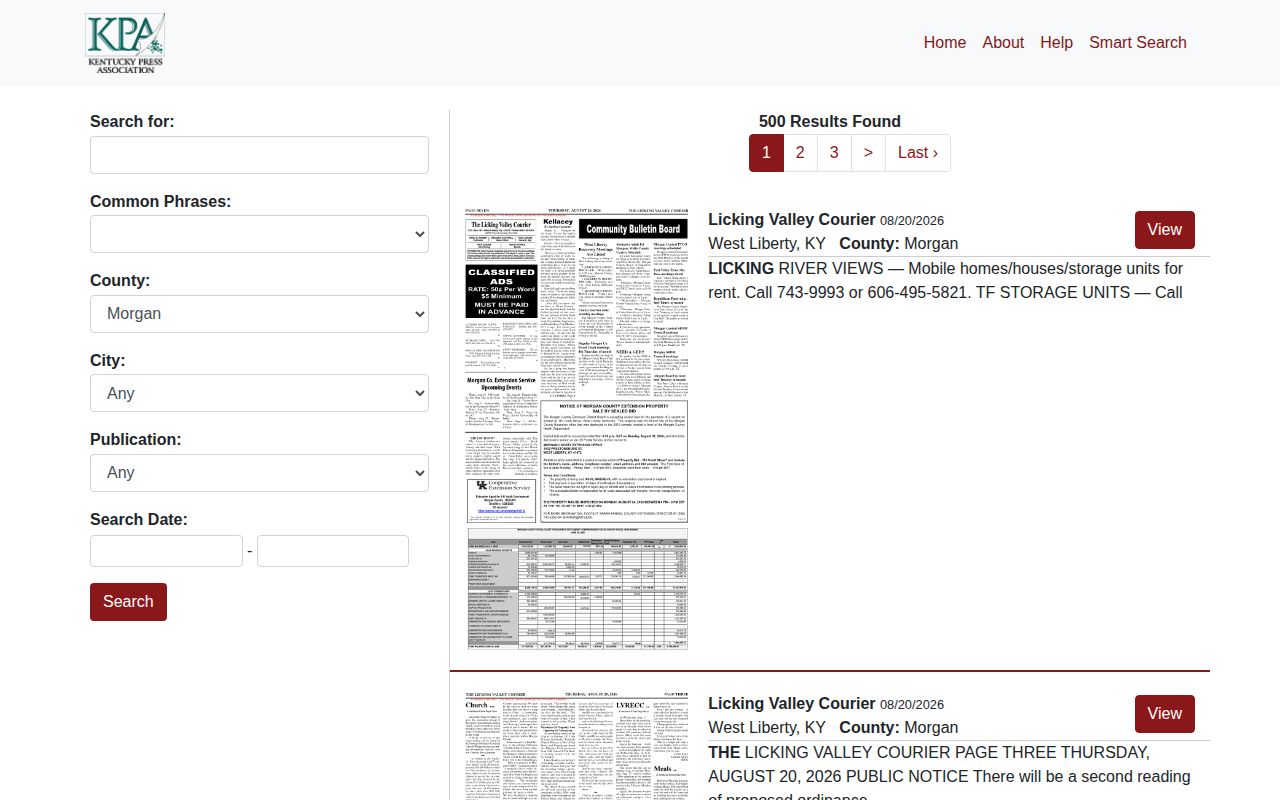Screen dimensions: 1280x800
Task: Expand the City dropdown set to Any
Action: [259, 393]
